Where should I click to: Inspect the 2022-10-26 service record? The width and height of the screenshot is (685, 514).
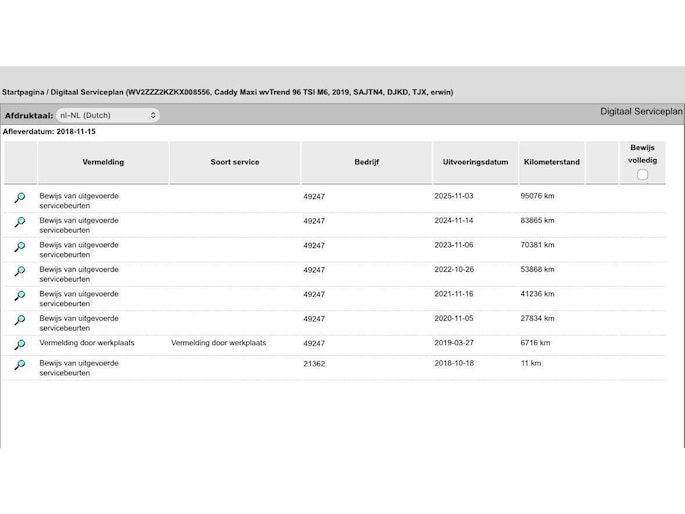point(19,271)
